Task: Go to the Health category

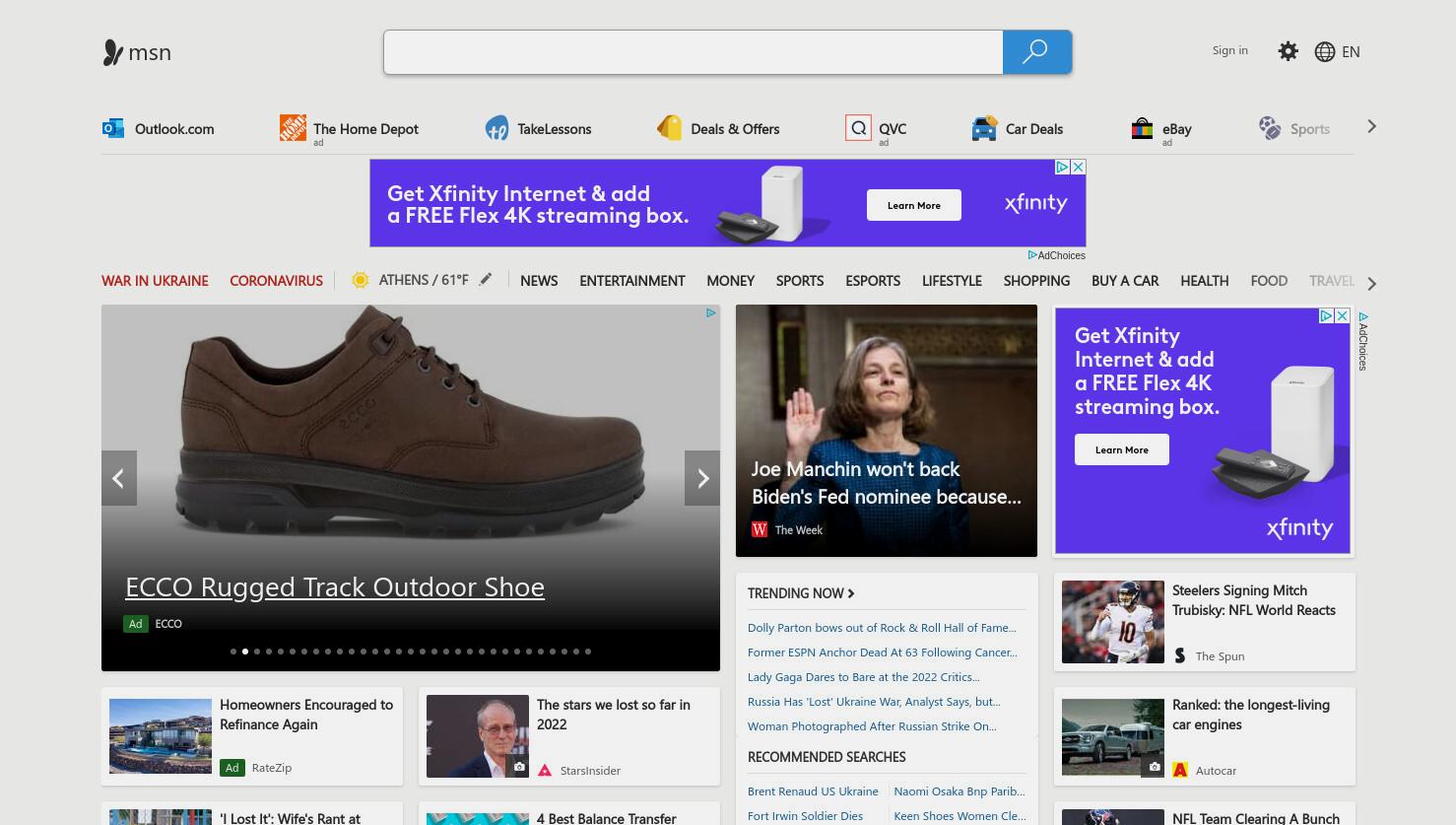Action: [x=1204, y=281]
